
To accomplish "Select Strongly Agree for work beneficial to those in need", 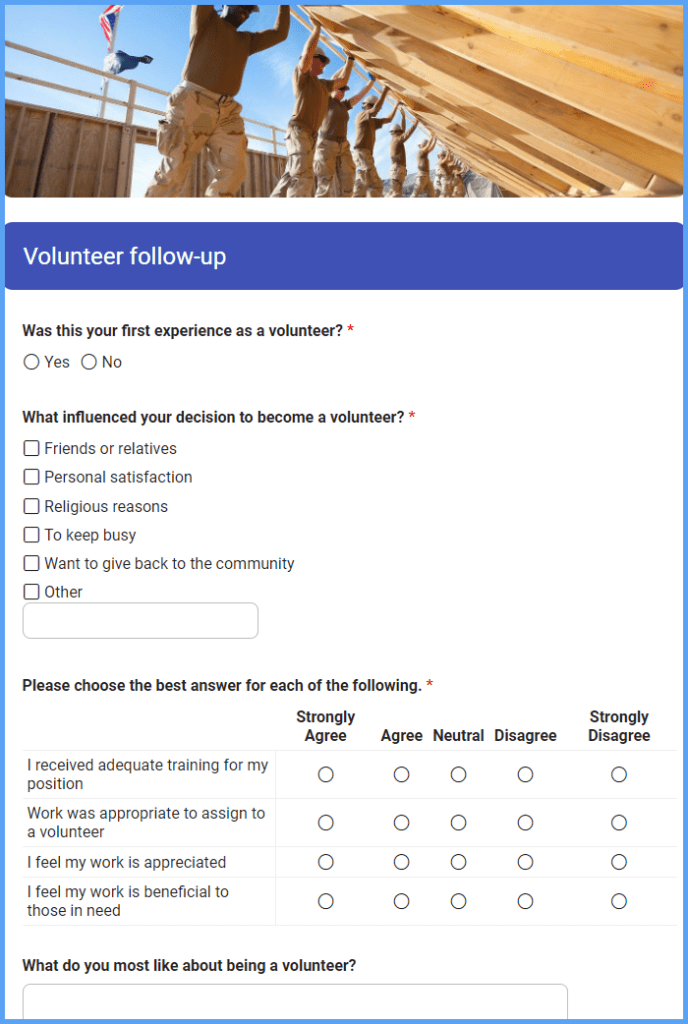I will pyautogui.click(x=325, y=900).
